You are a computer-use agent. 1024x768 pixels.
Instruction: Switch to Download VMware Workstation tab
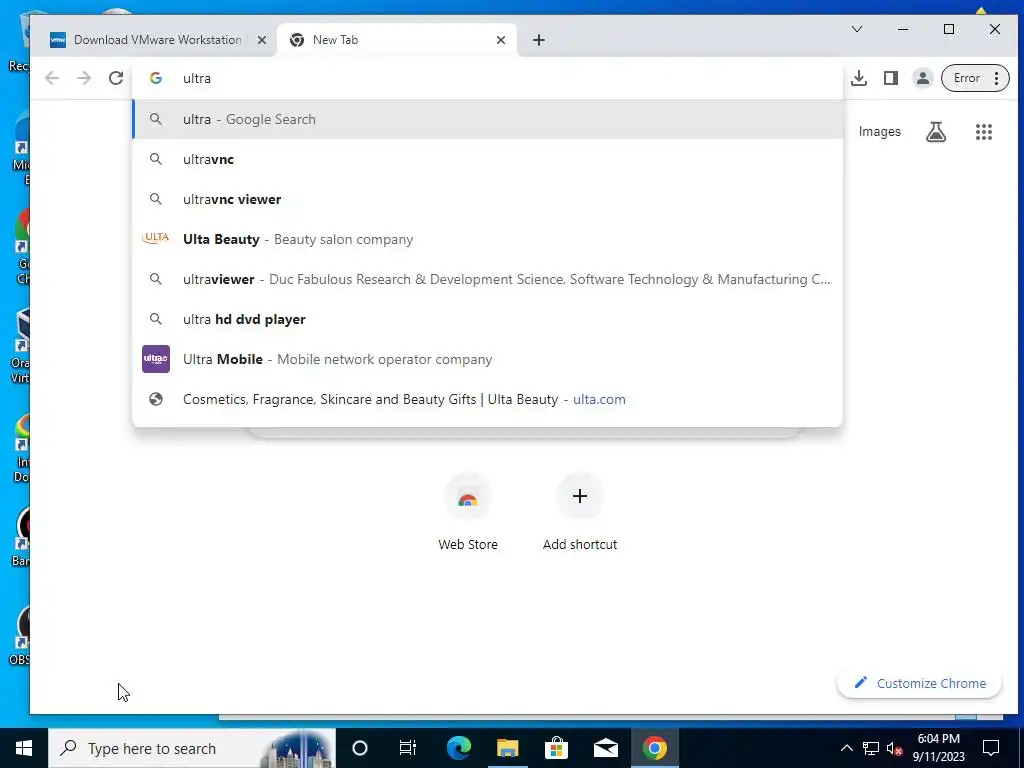[157, 40]
